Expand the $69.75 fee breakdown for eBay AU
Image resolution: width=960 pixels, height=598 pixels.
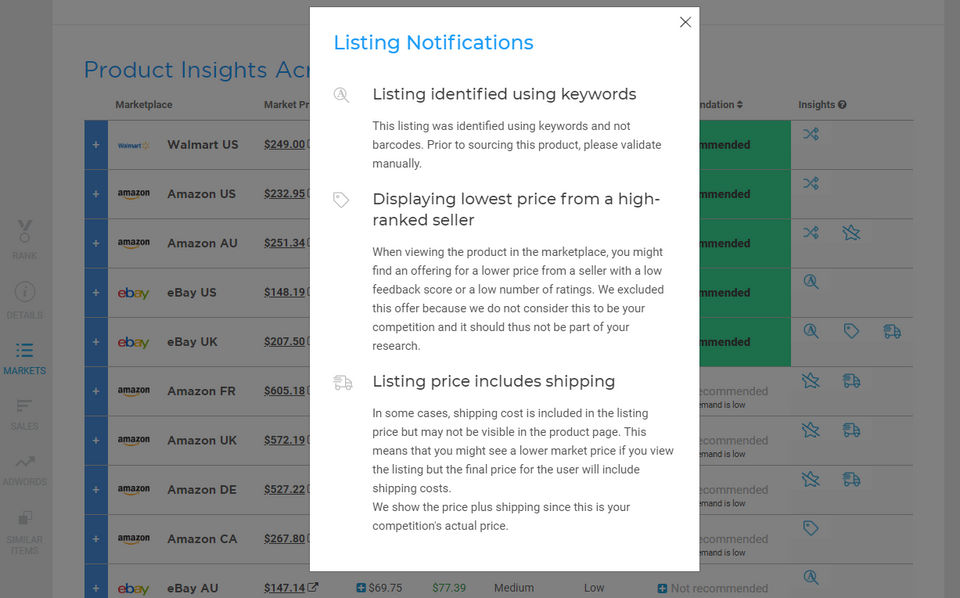coord(361,588)
